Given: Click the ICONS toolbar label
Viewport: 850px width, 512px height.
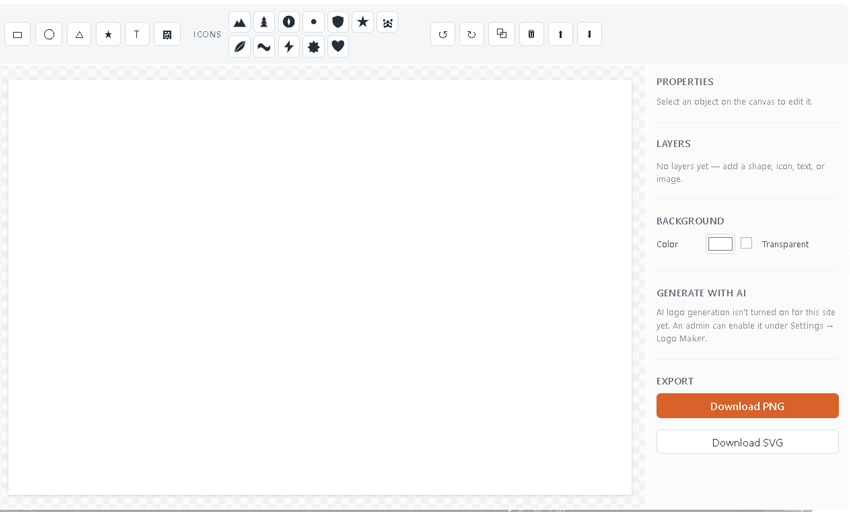Looking at the screenshot, I should [x=207, y=34].
